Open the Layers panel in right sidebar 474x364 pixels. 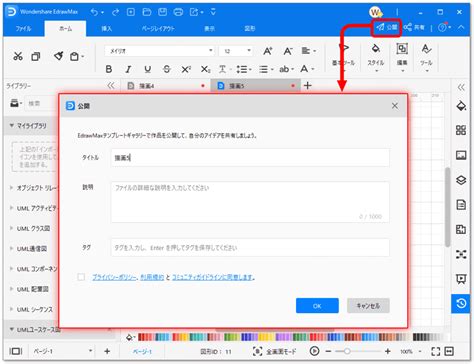[x=461, y=180]
